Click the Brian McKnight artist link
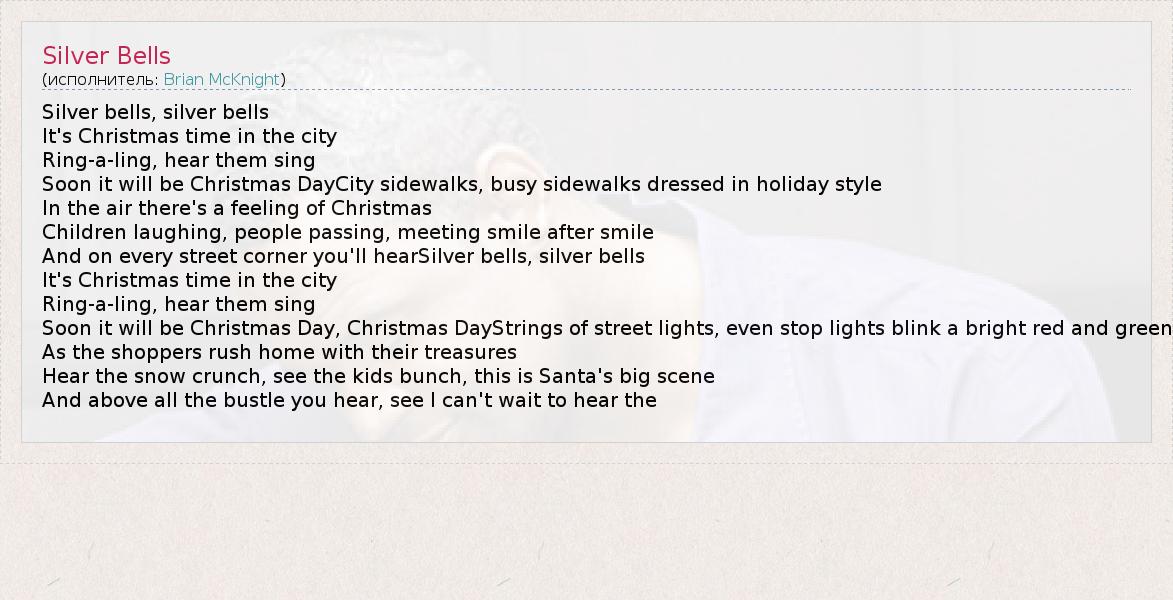 [222, 79]
